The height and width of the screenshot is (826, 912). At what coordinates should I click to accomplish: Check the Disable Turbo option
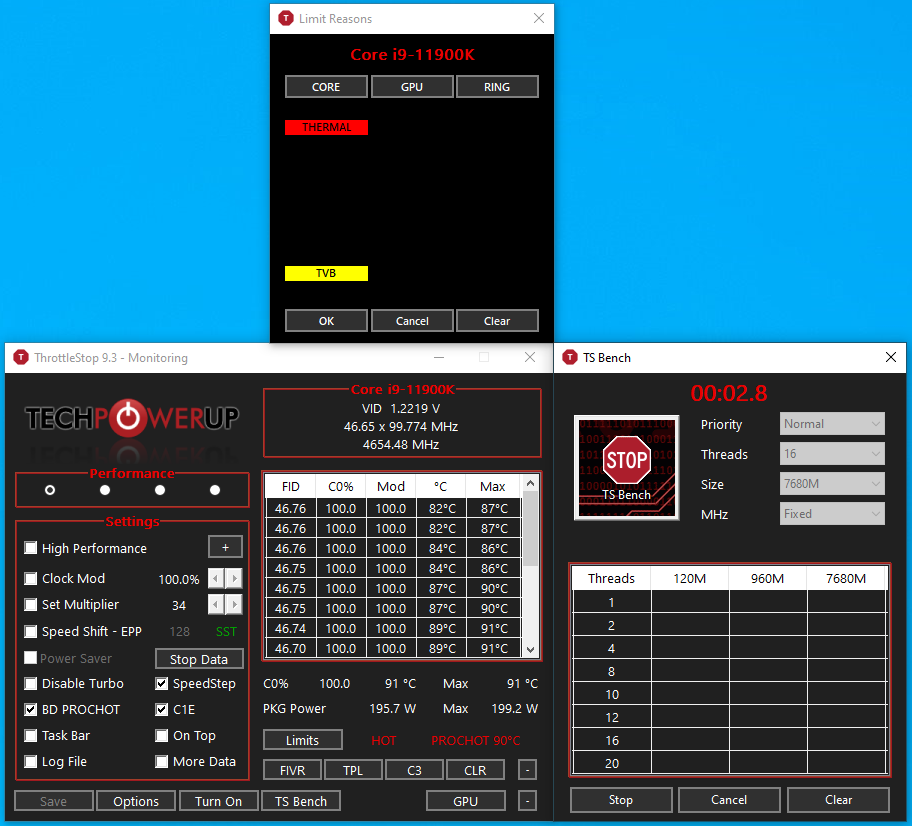coord(31,683)
